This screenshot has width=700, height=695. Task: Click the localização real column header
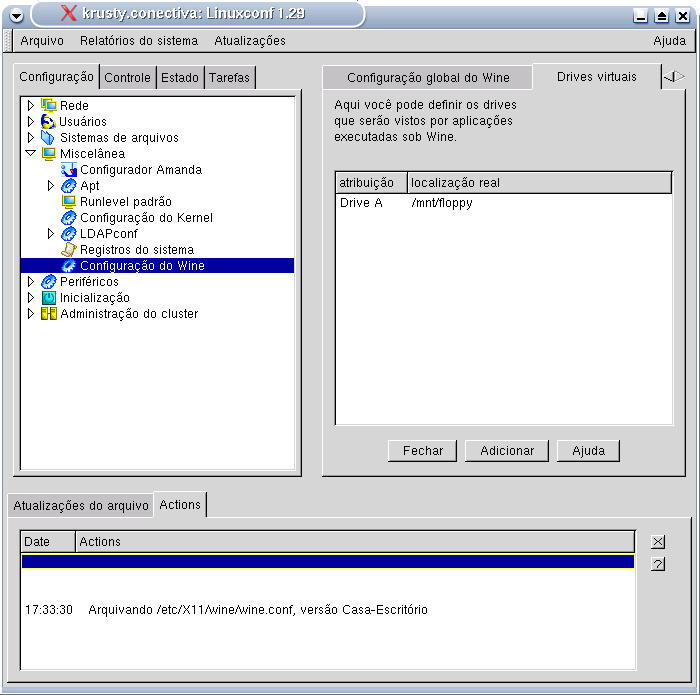539,183
